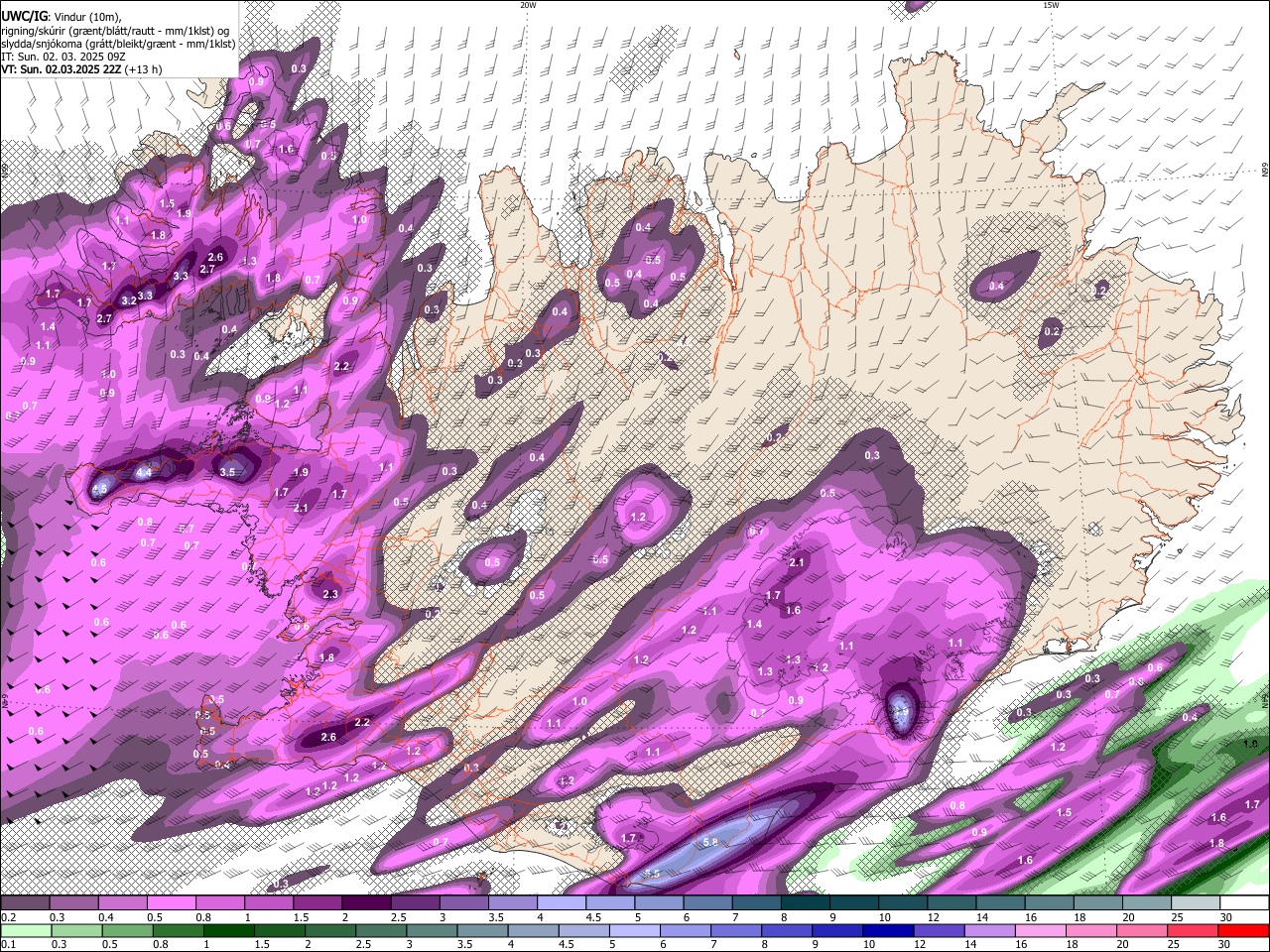Click the '5.8' precipitation value on the map
Screen dimensions: 1270x952
point(710,842)
